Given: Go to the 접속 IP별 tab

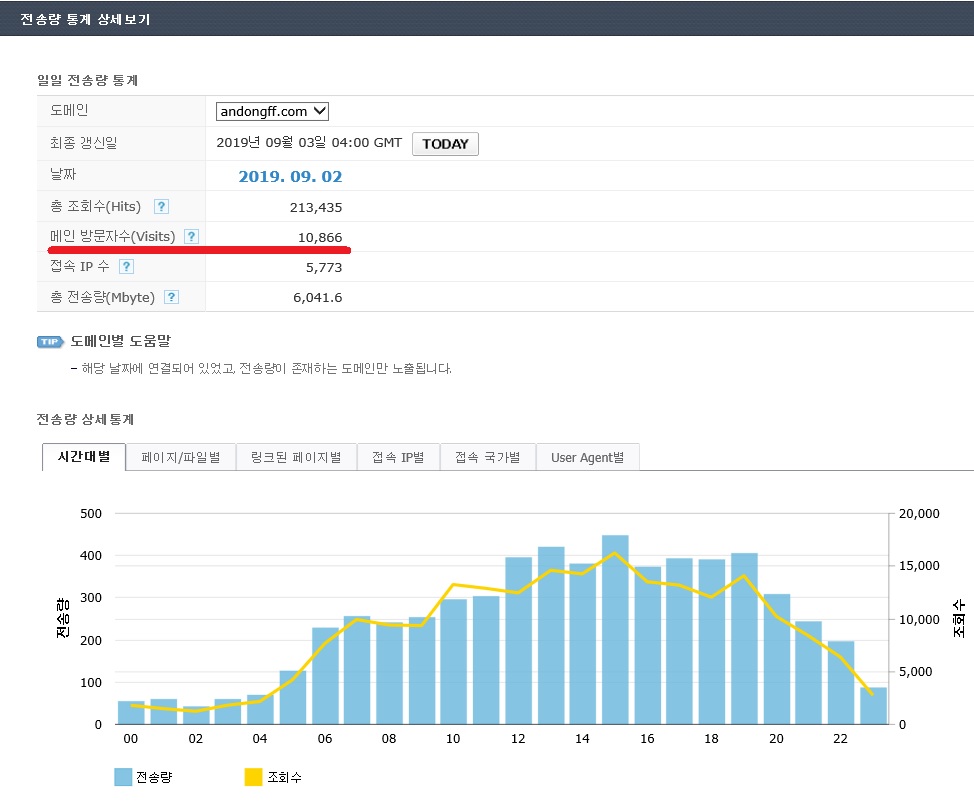Looking at the screenshot, I should (x=398, y=457).
